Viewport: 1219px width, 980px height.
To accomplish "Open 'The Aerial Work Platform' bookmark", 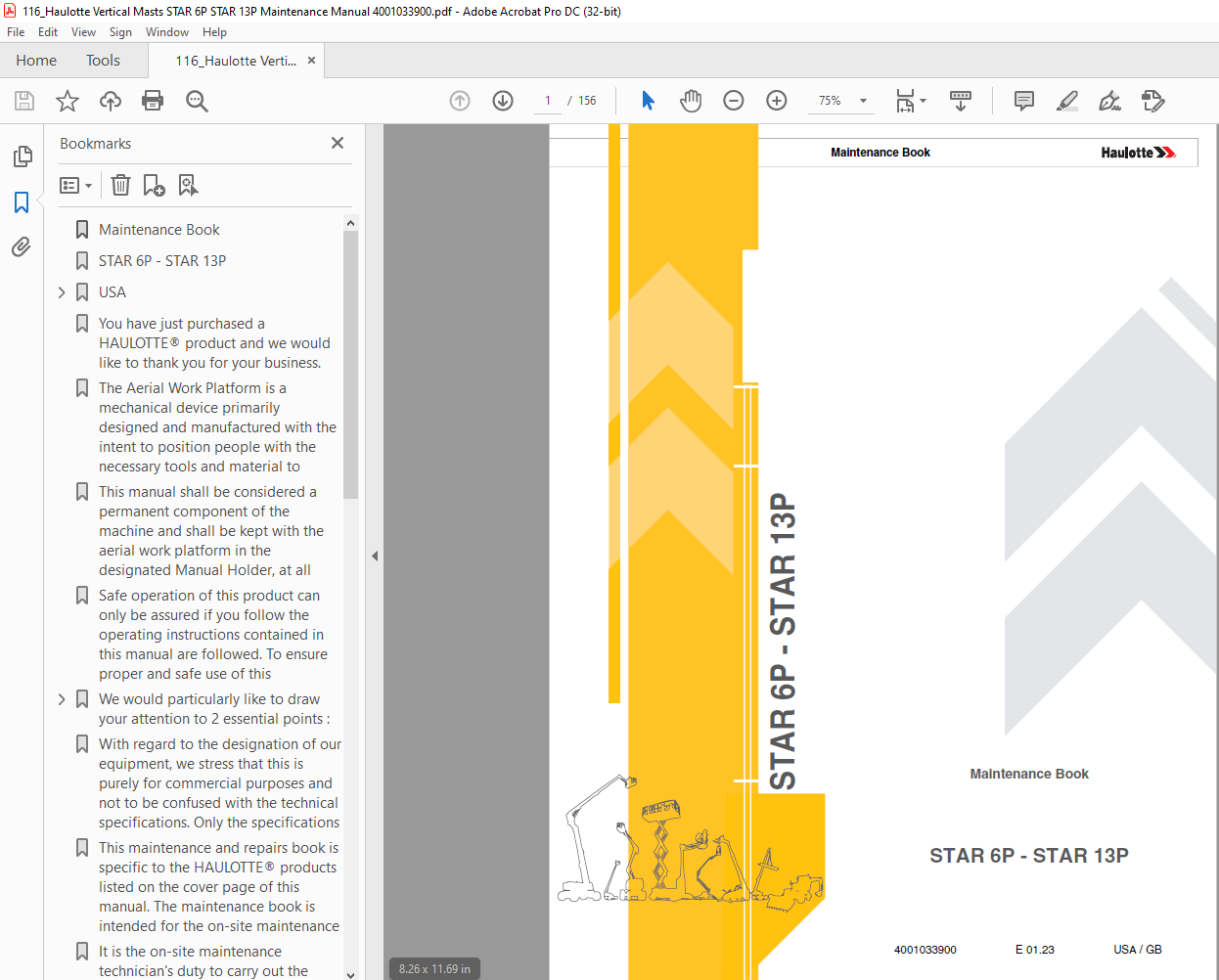I will 217,427.
